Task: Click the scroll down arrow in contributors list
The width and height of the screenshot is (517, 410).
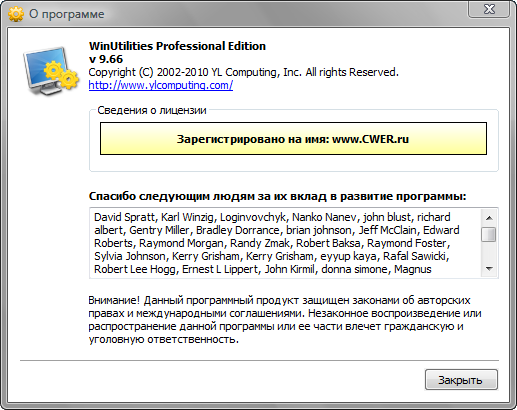Action: [x=489, y=269]
